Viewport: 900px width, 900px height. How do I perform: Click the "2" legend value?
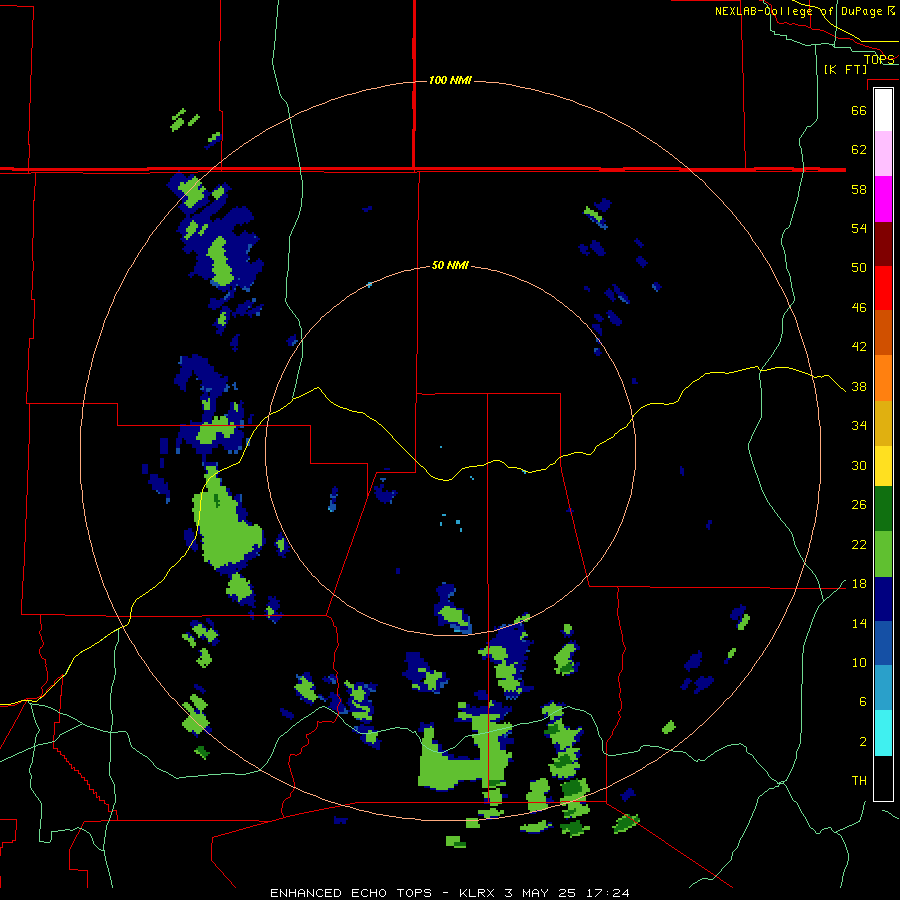863,742
